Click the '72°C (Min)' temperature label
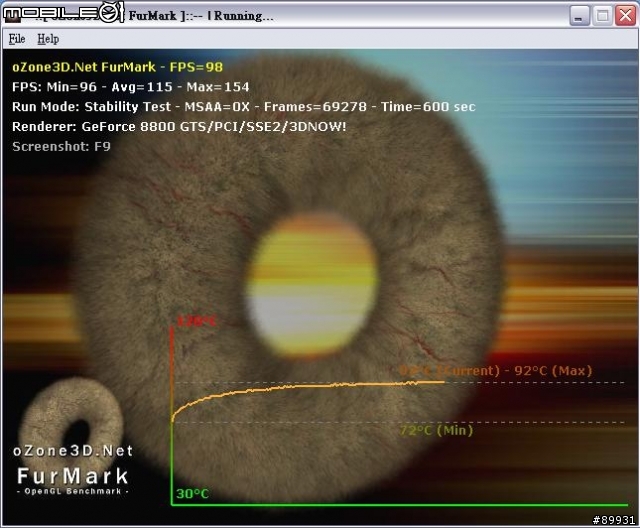 pyautogui.click(x=436, y=430)
